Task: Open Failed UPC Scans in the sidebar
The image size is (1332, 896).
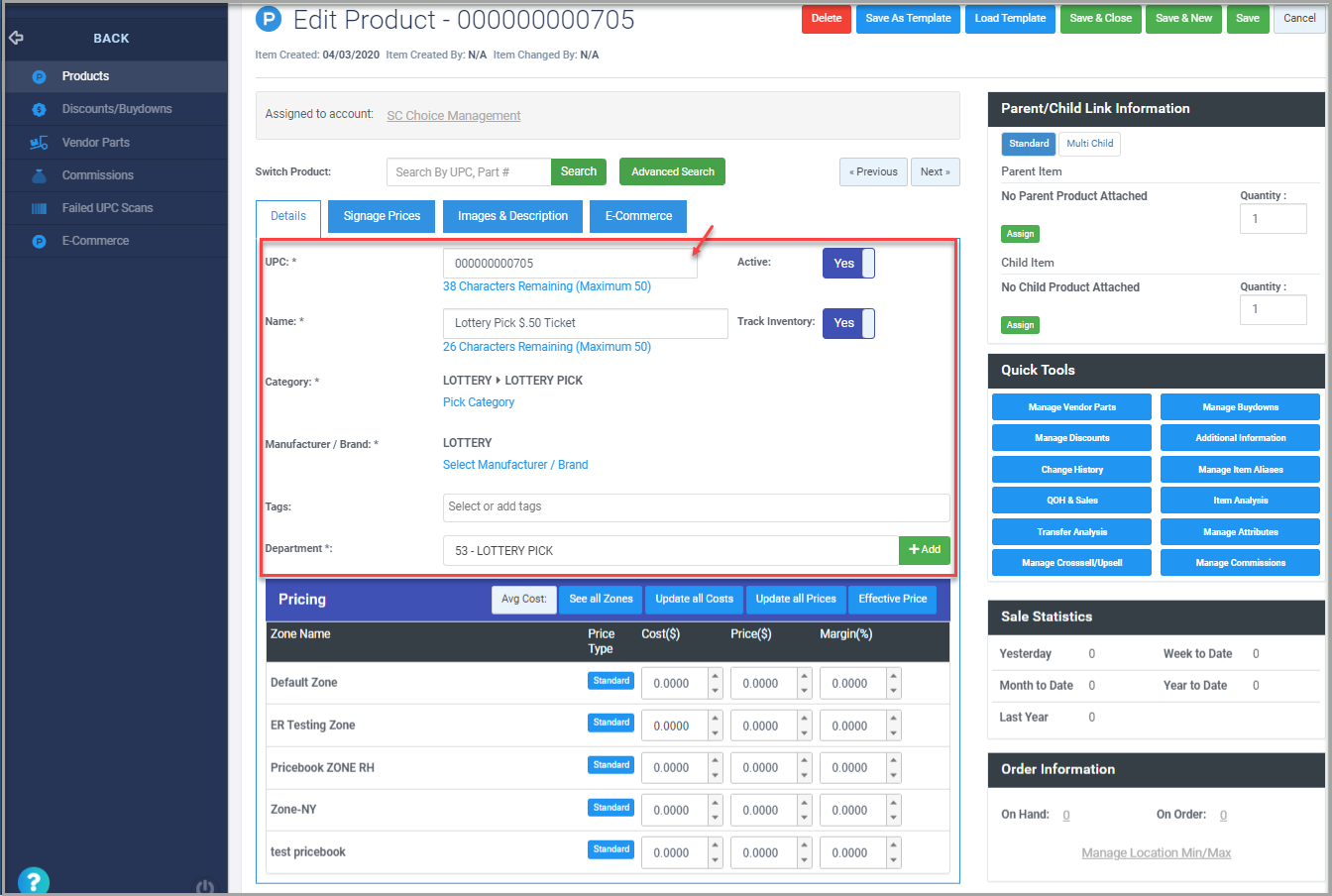Action: tap(108, 208)
